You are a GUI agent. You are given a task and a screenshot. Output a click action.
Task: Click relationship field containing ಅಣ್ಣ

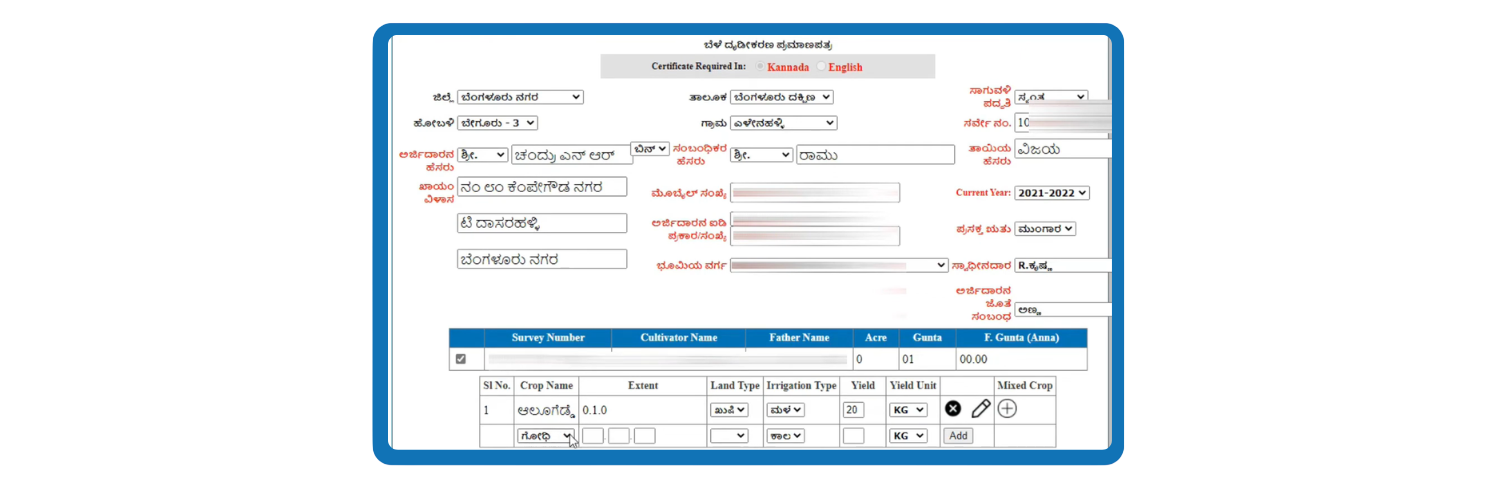(x=1062, y=310)
